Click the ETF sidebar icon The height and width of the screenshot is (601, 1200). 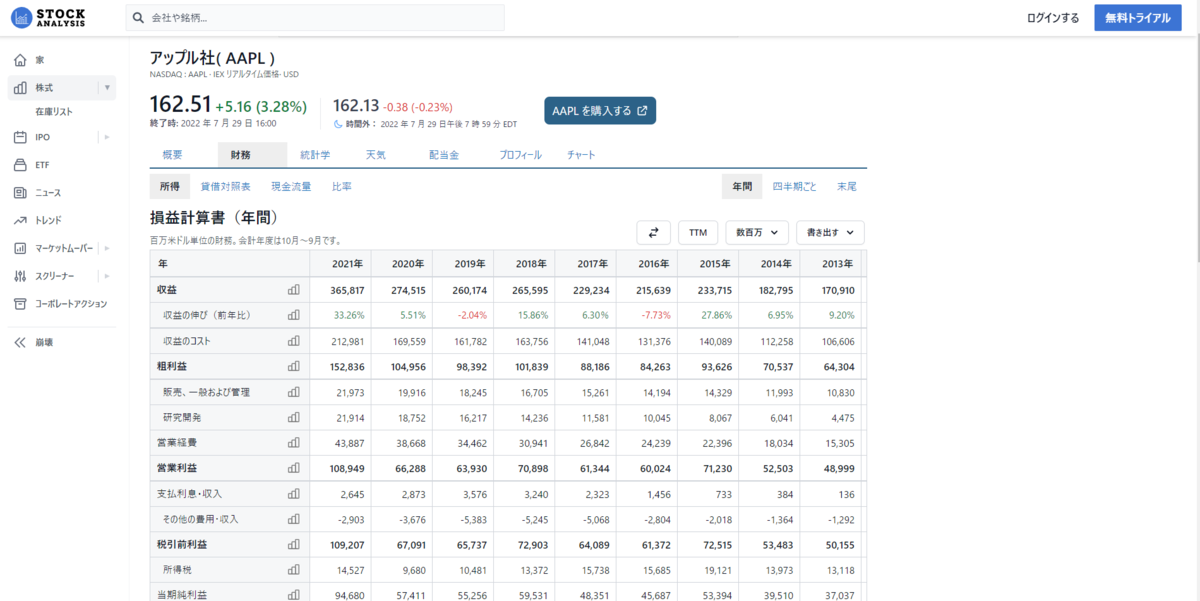click(20, 165)
